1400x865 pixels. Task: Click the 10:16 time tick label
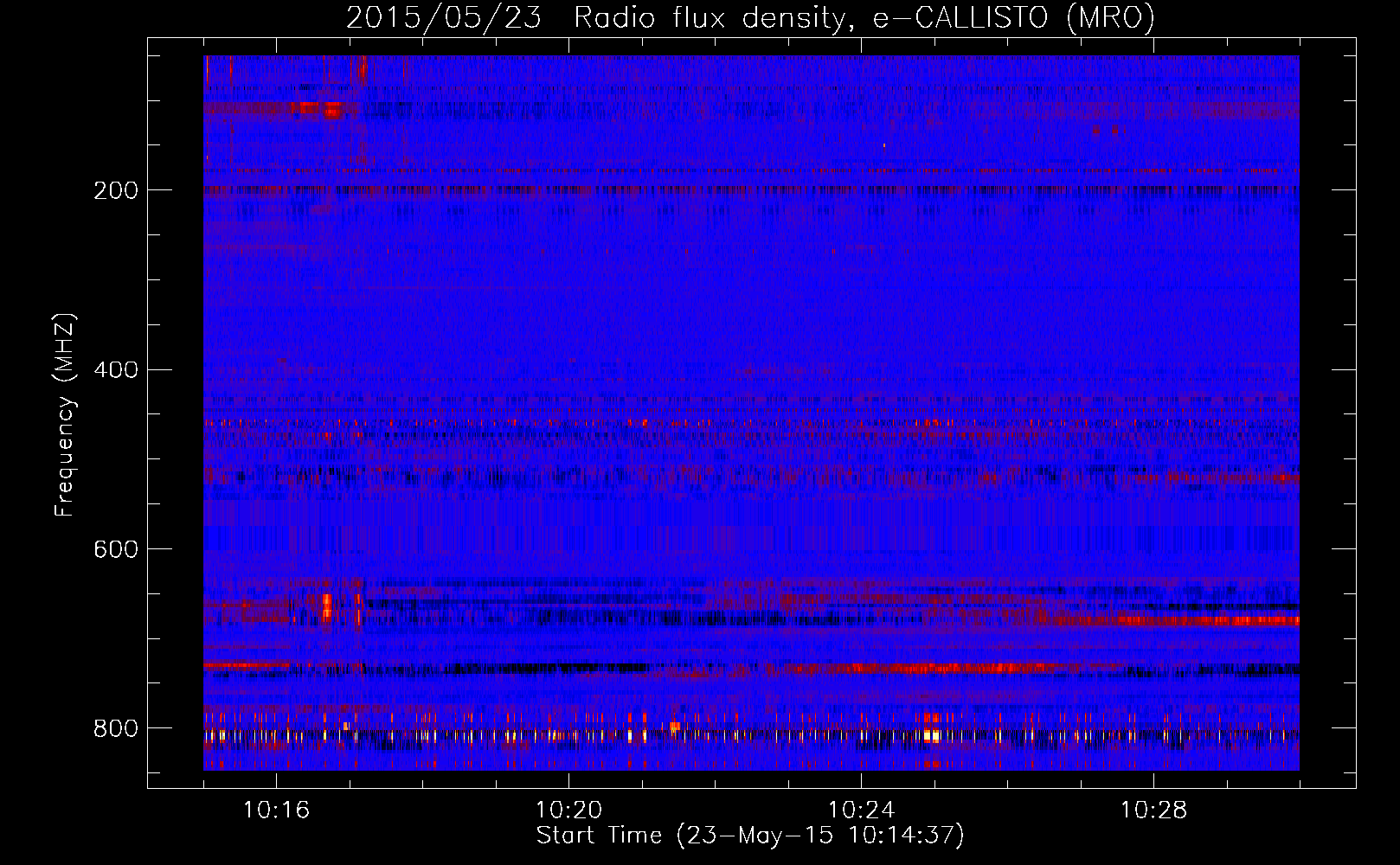pyautogui.click(x=277, y=810)
